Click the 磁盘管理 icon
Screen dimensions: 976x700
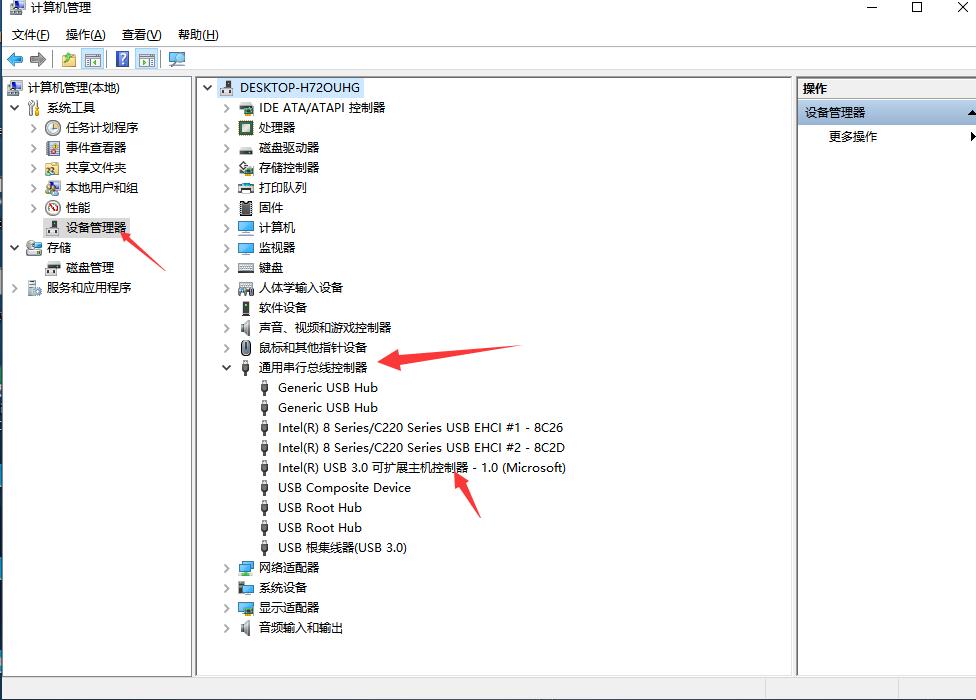pos(53,268)
